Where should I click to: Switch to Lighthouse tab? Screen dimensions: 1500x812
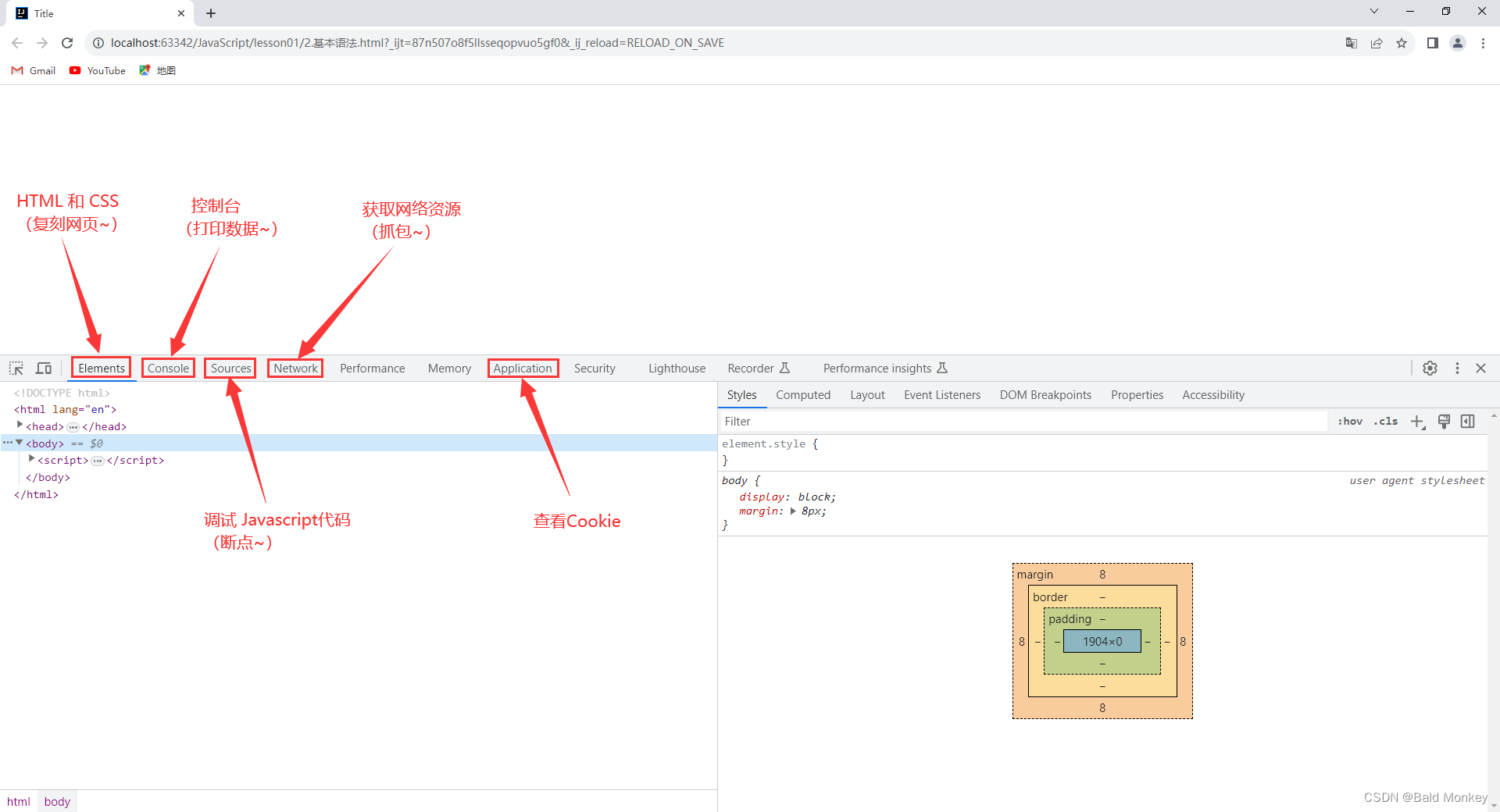click(x=677, y=369)
